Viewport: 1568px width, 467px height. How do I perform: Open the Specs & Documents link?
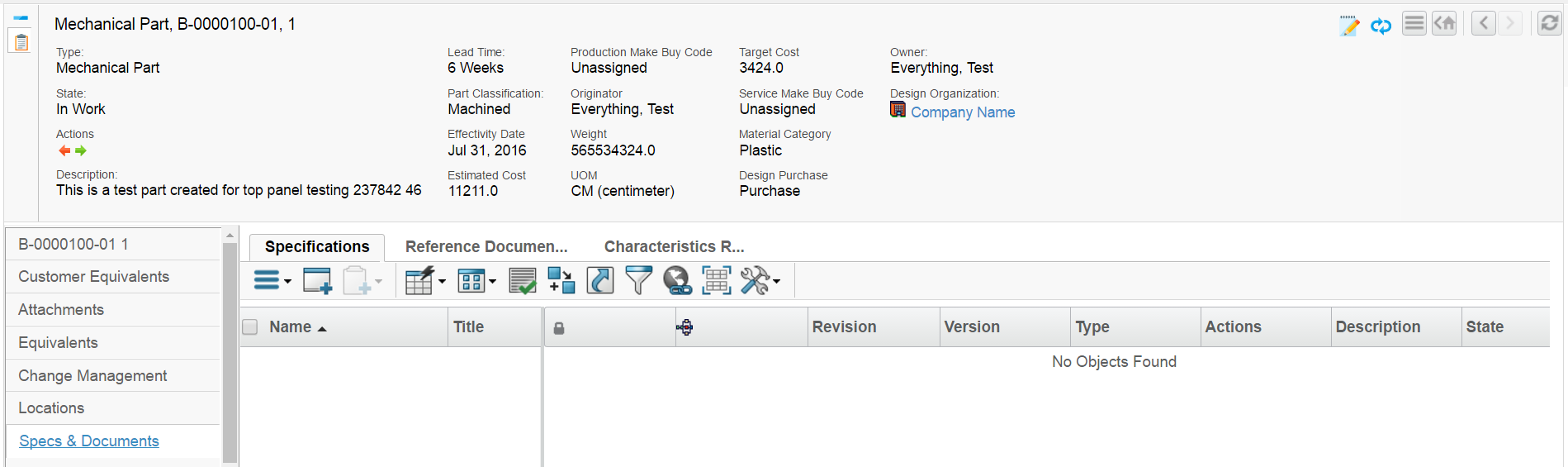89,441
